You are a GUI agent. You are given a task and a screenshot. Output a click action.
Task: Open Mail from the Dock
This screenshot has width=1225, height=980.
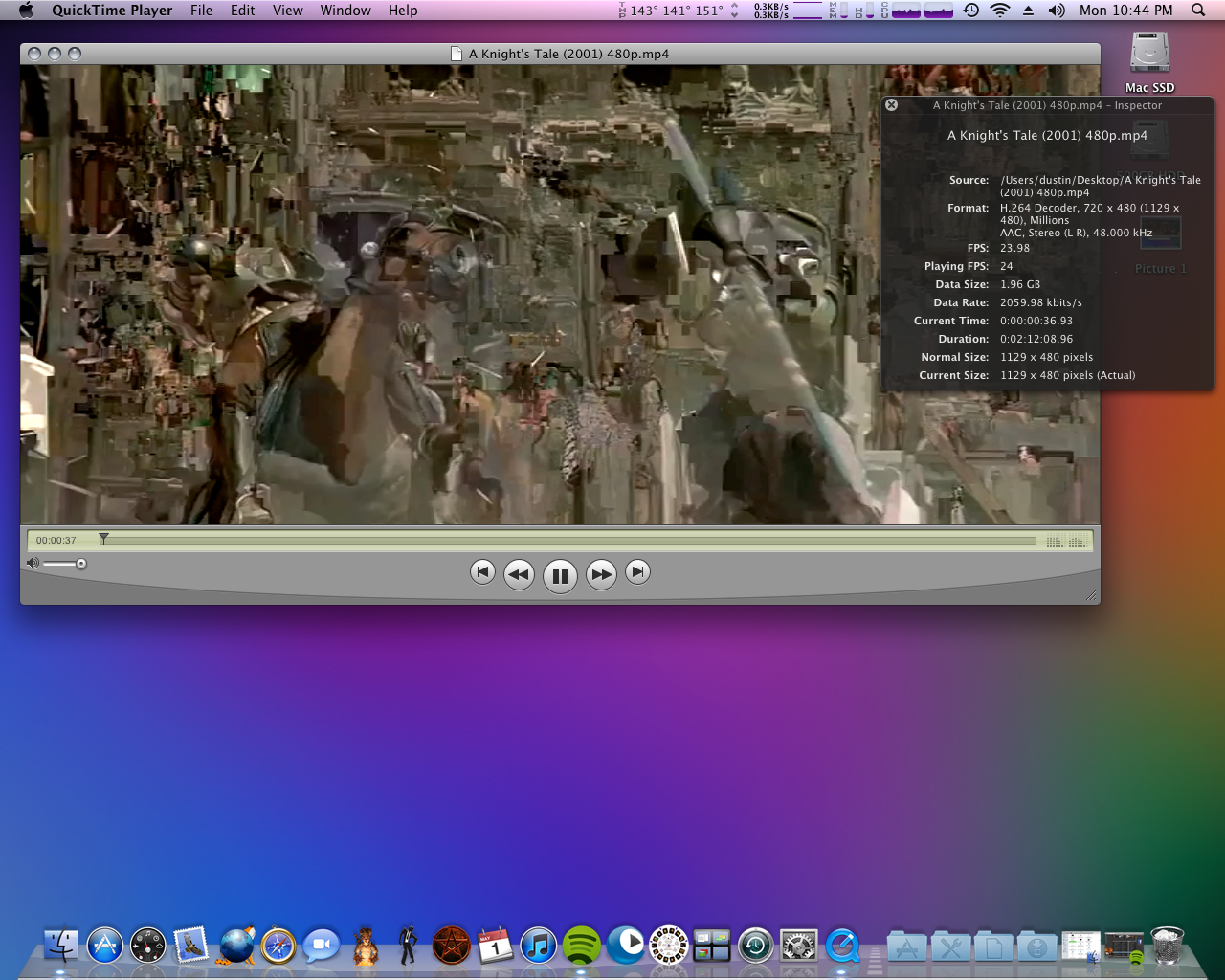click(191, 946)
